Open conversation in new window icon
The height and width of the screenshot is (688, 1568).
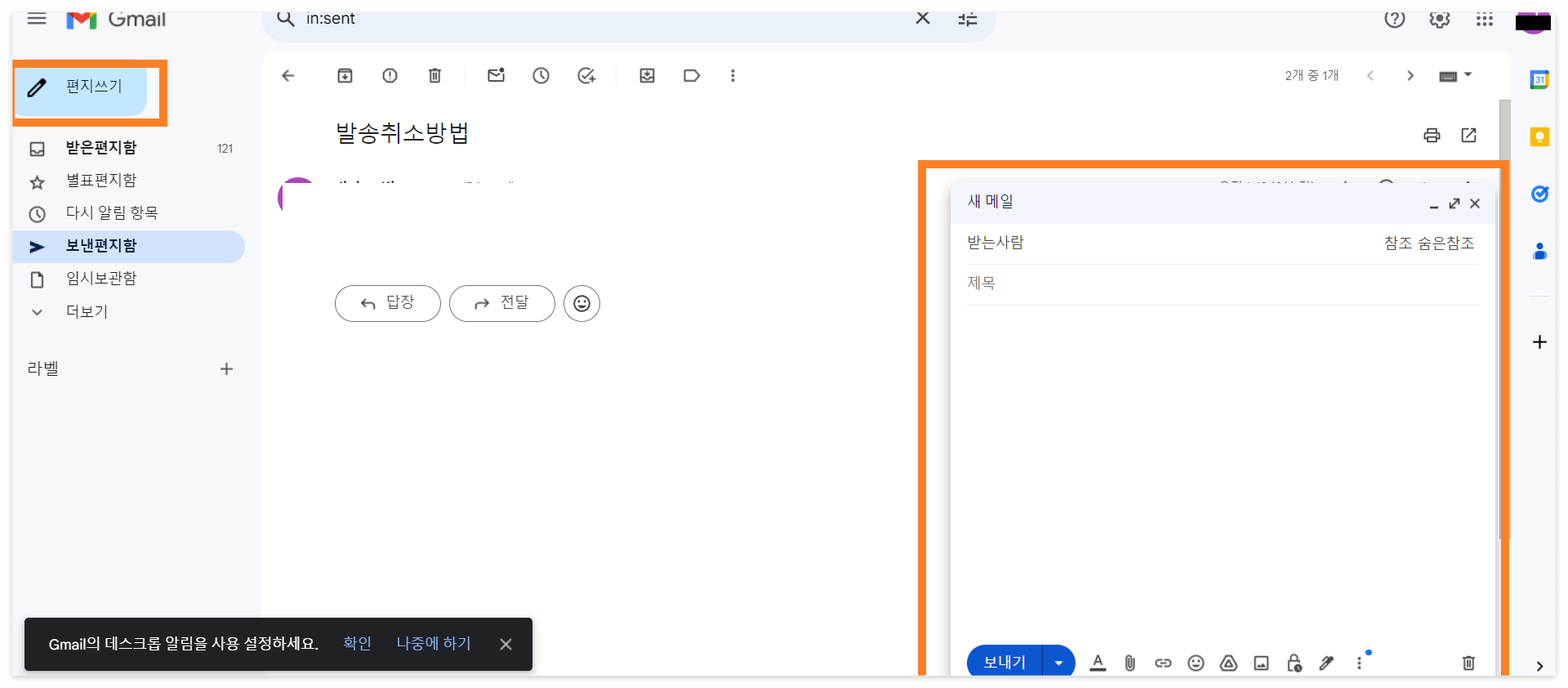click(1469, 135)
